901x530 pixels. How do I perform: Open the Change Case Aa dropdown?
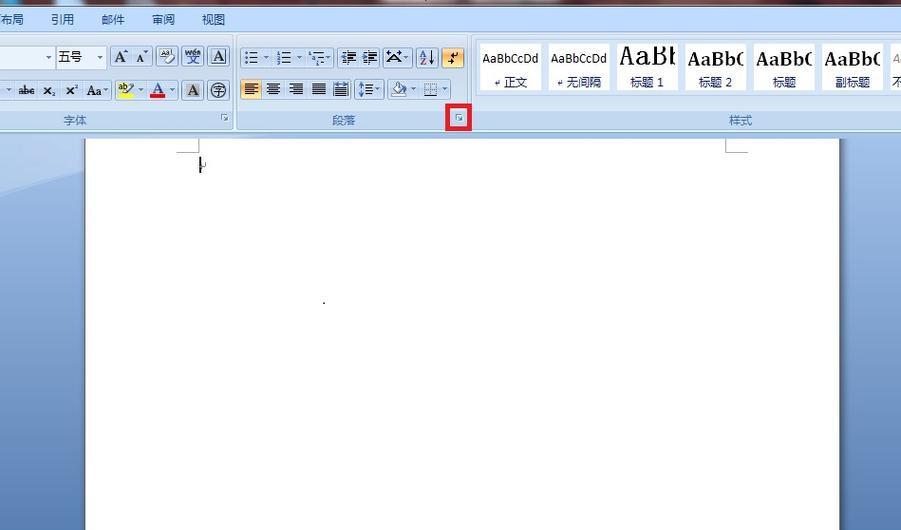click(x=97, y=90)
